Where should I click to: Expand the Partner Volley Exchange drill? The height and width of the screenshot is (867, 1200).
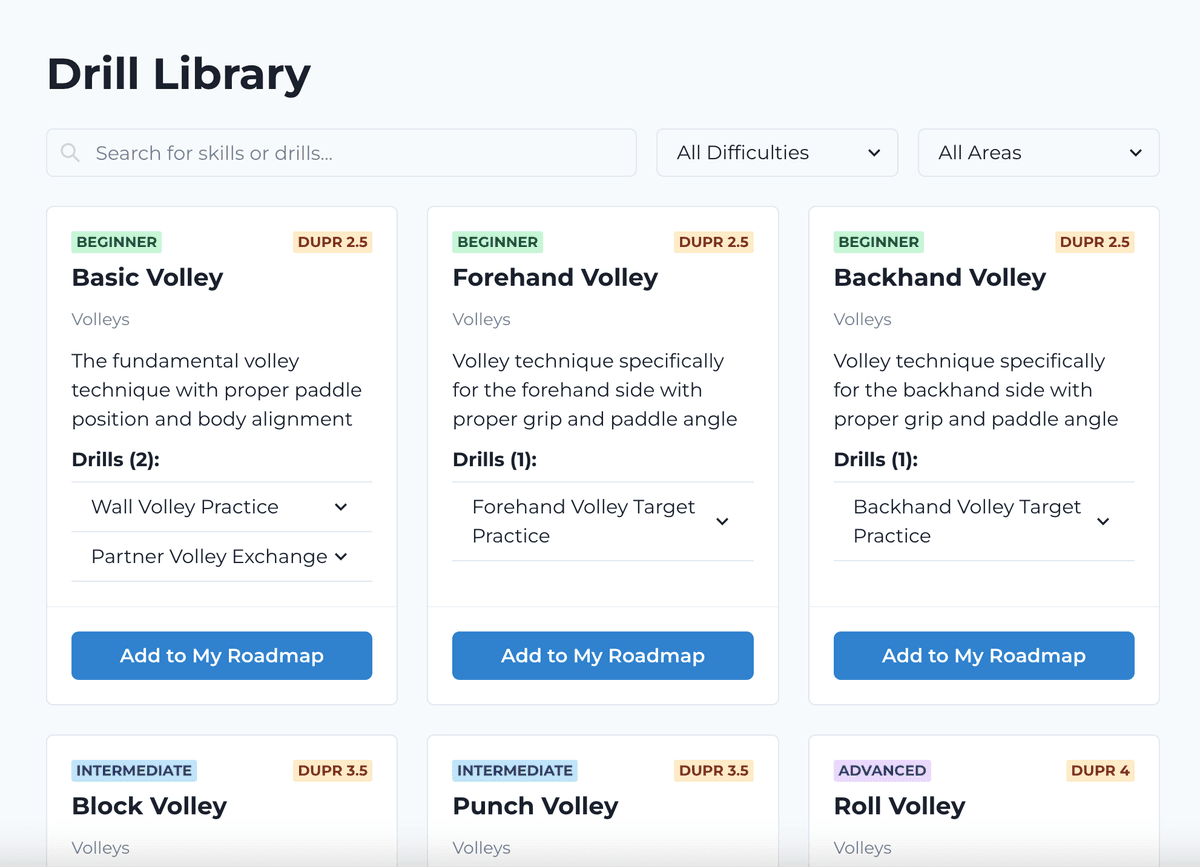(221, 557)
